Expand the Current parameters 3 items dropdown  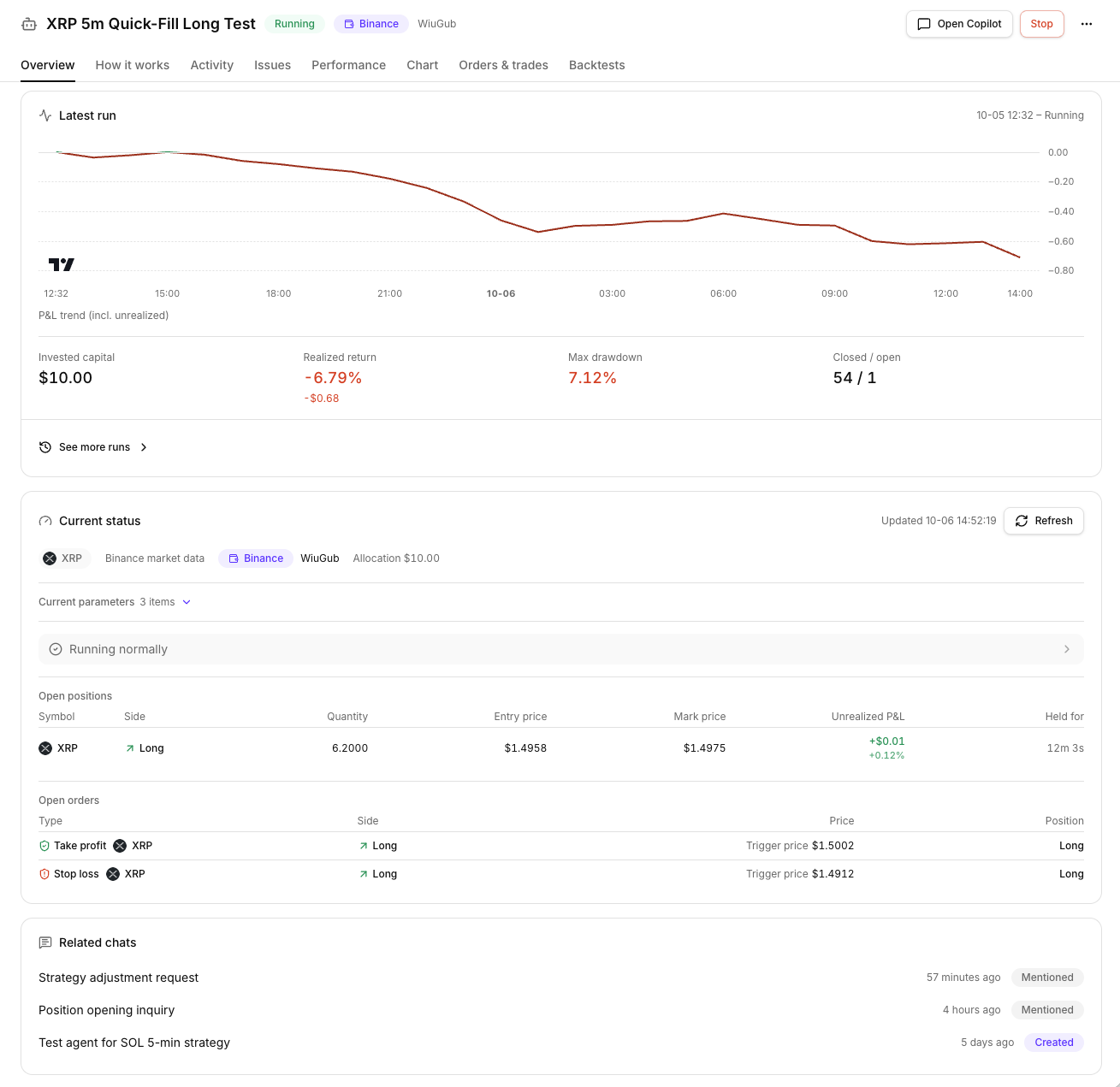(115, 602)
